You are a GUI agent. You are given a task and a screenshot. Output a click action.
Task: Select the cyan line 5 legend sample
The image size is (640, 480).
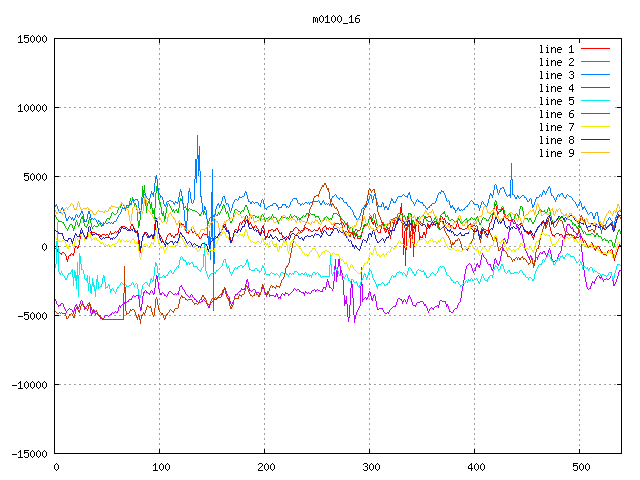(595, 101)
